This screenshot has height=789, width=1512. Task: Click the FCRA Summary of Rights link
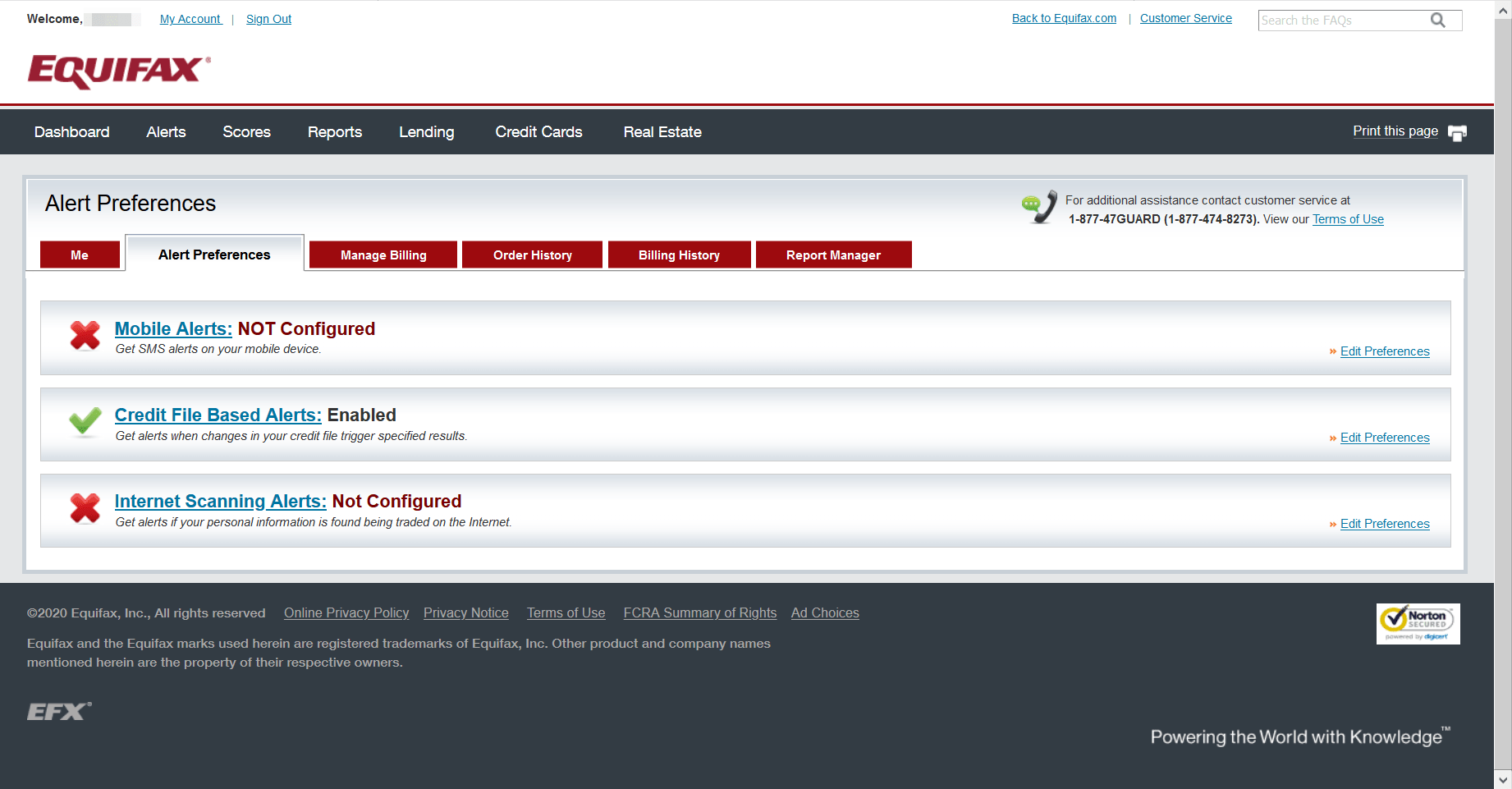point(699,612)
